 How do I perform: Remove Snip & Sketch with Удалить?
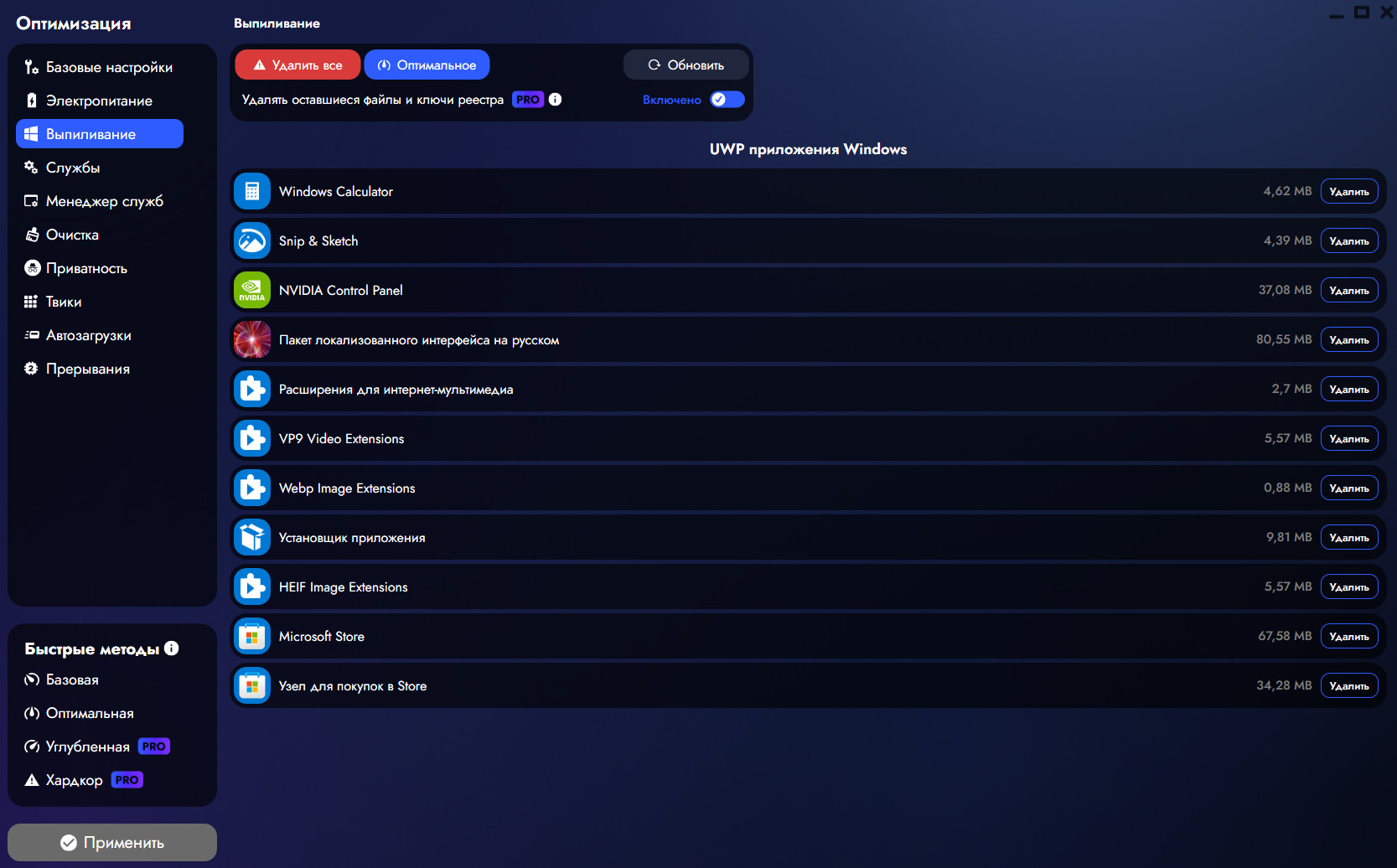(1349, 240)
